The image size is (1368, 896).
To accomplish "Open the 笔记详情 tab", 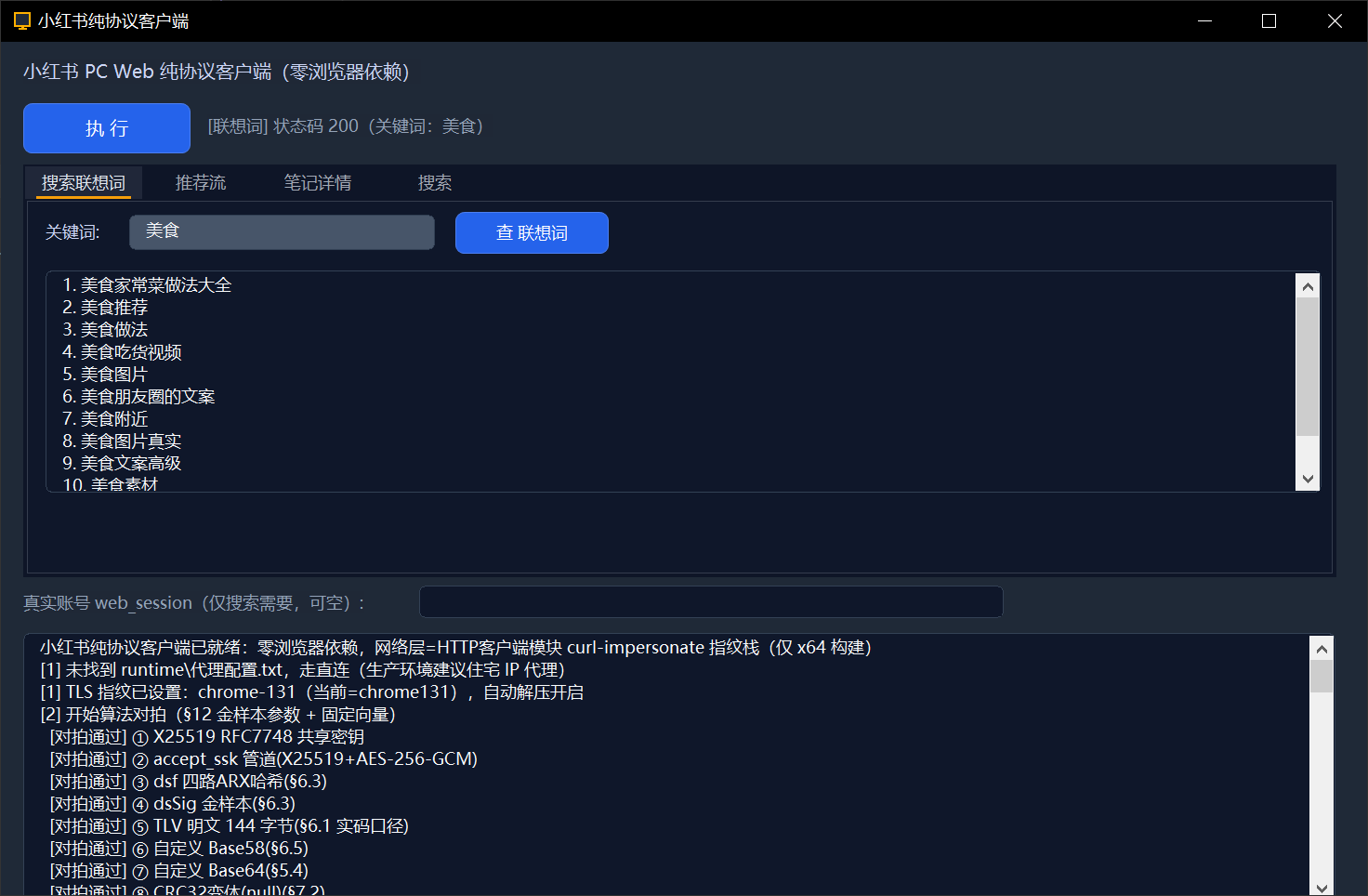I will tap(318, 182).
